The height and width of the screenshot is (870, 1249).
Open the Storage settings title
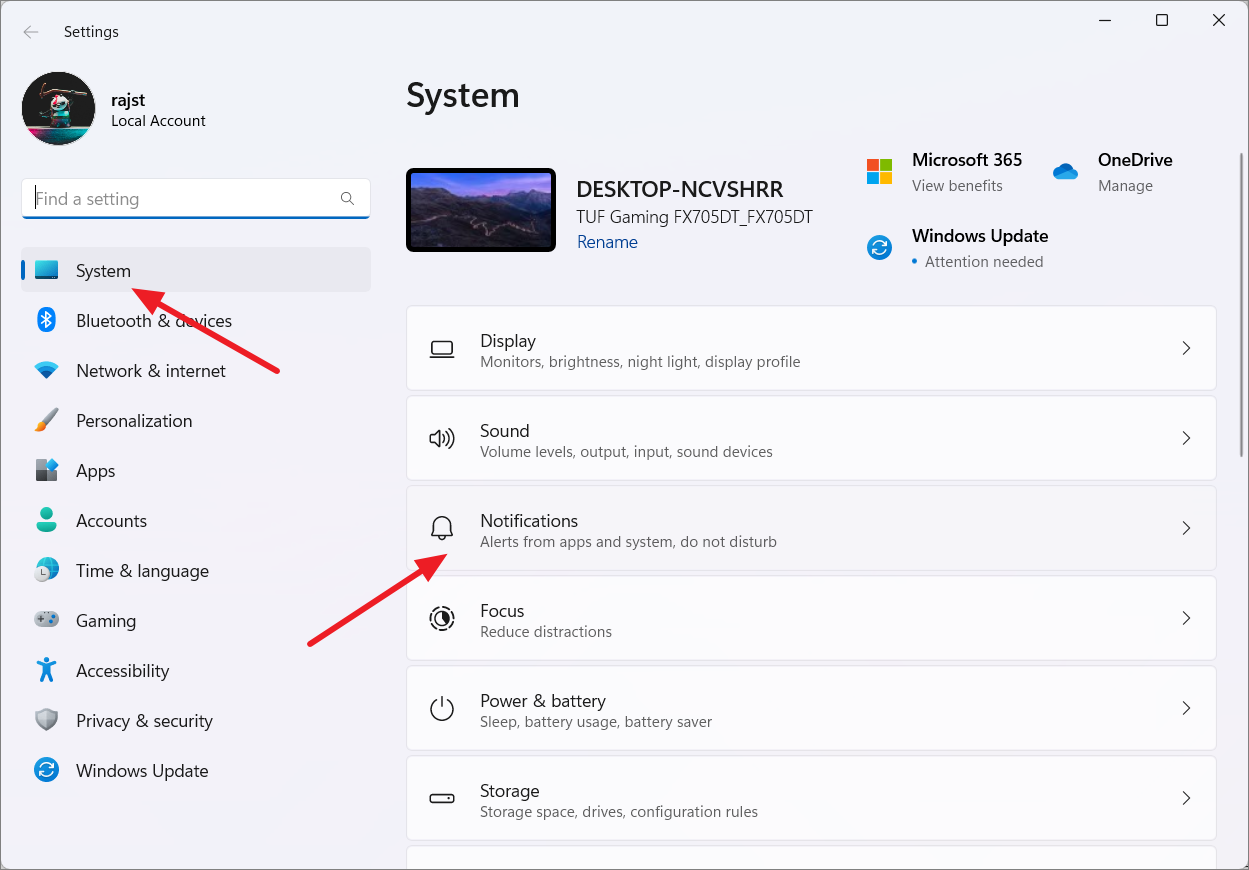click(x=510, y=791)
